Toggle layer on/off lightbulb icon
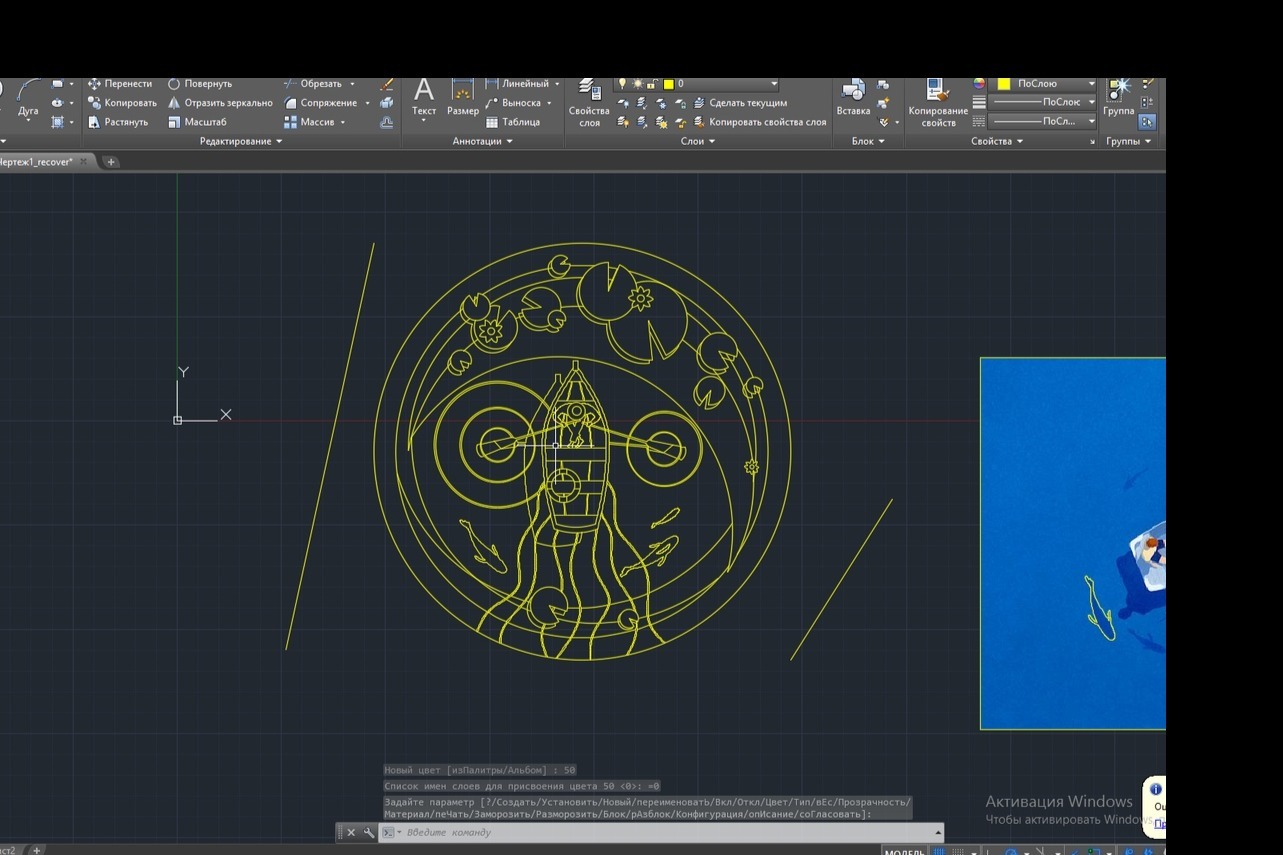This screenshot has height=855, width=1283. tap(623, 84)
